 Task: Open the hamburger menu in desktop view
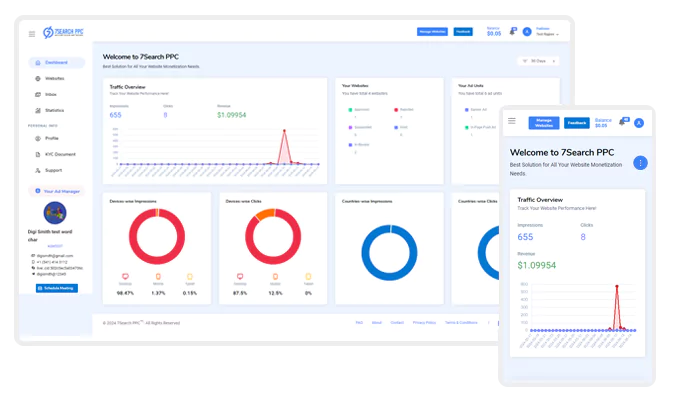pos(32,34)
